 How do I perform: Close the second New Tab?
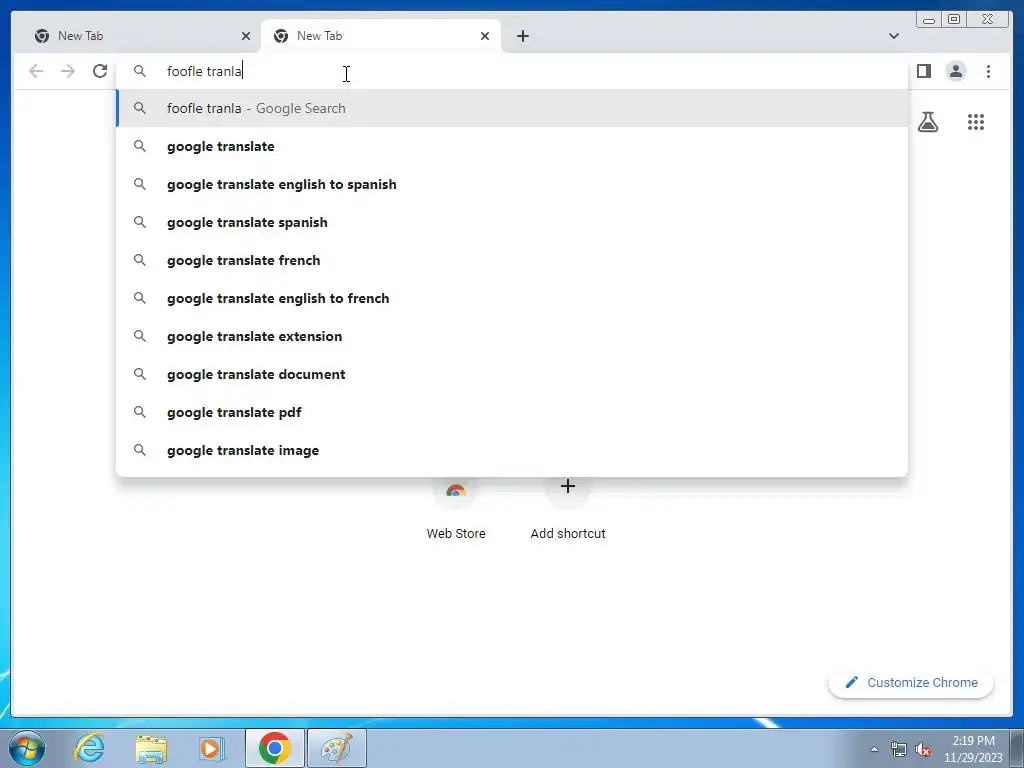(x=485, y=36)
